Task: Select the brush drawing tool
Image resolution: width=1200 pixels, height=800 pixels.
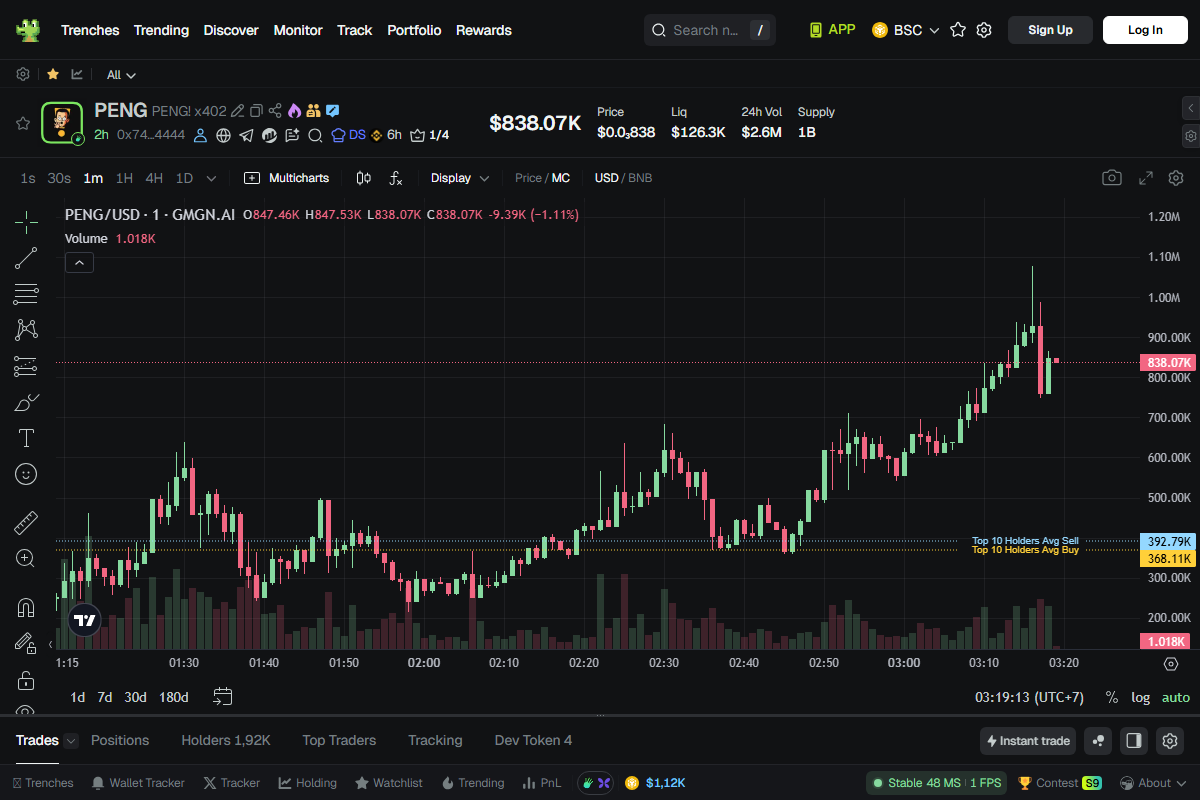Action: [x=26, y=402]
